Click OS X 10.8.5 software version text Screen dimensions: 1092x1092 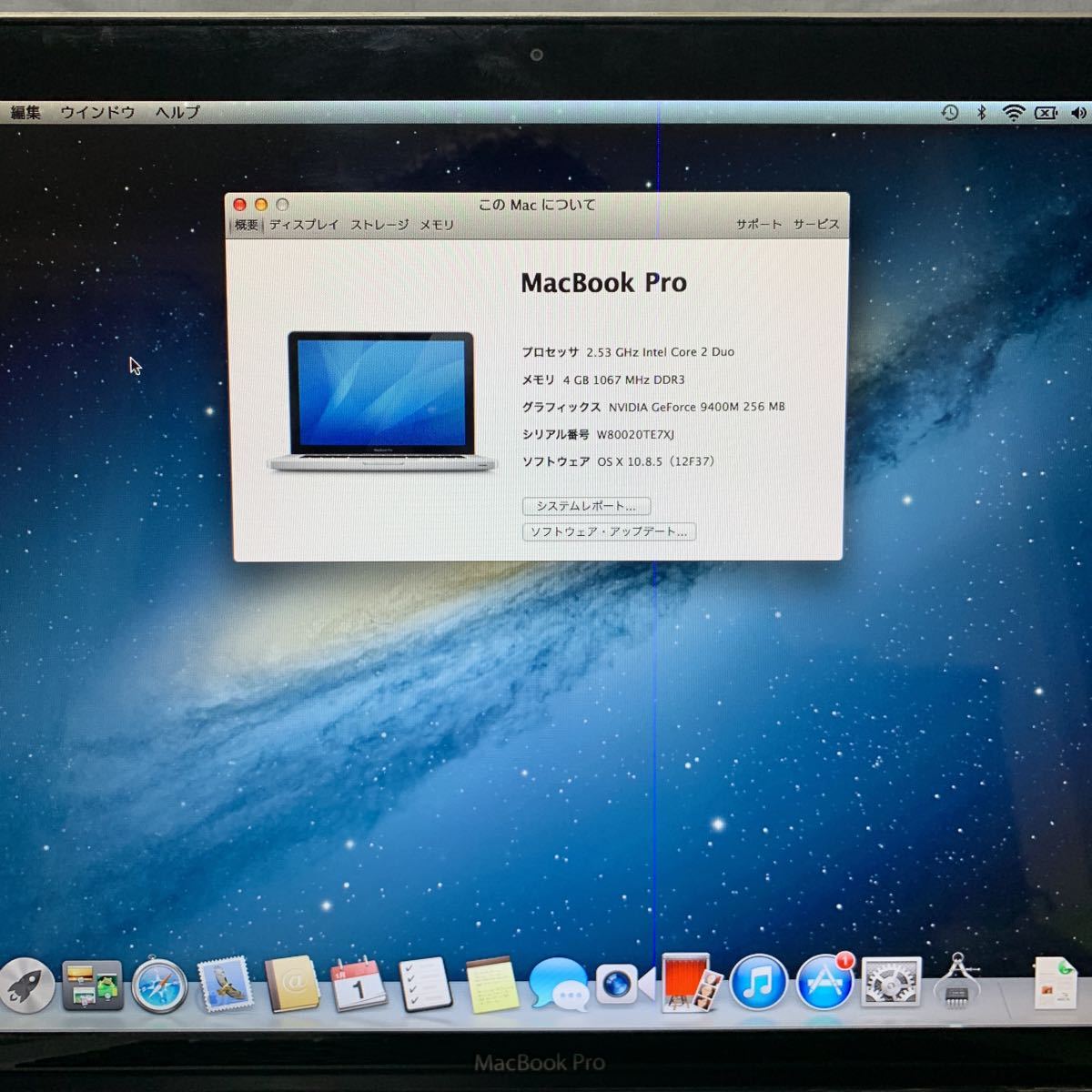(x=656, y=461)
